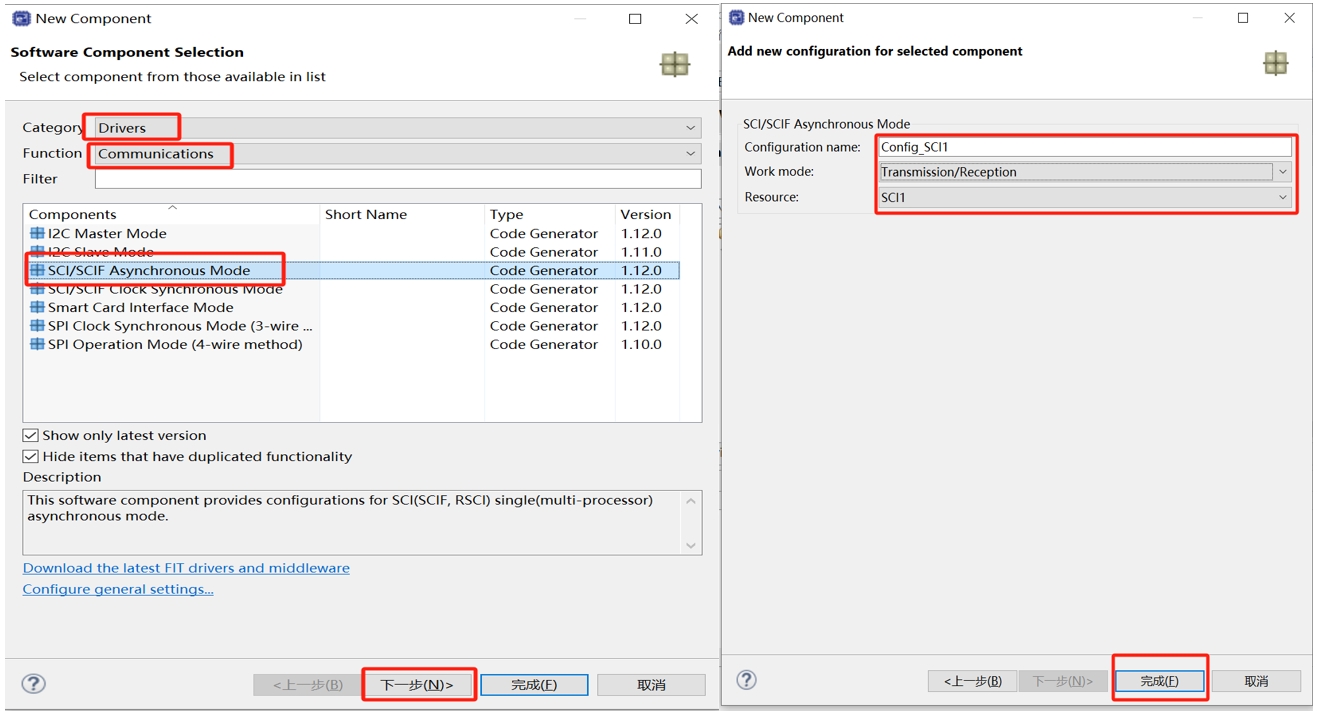This screenshot has height=715, width=1317.
Task: Click the right New Component title bar icon
Action: [x=737, y=17]
